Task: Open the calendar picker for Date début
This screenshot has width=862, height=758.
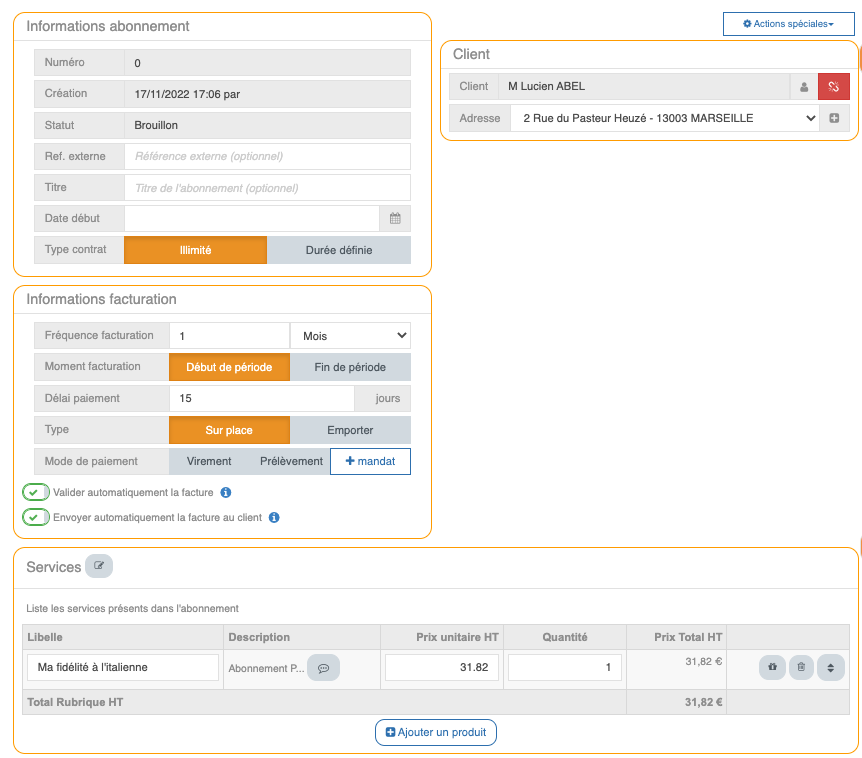Action: pyautogui.click(x=395, y=218)
